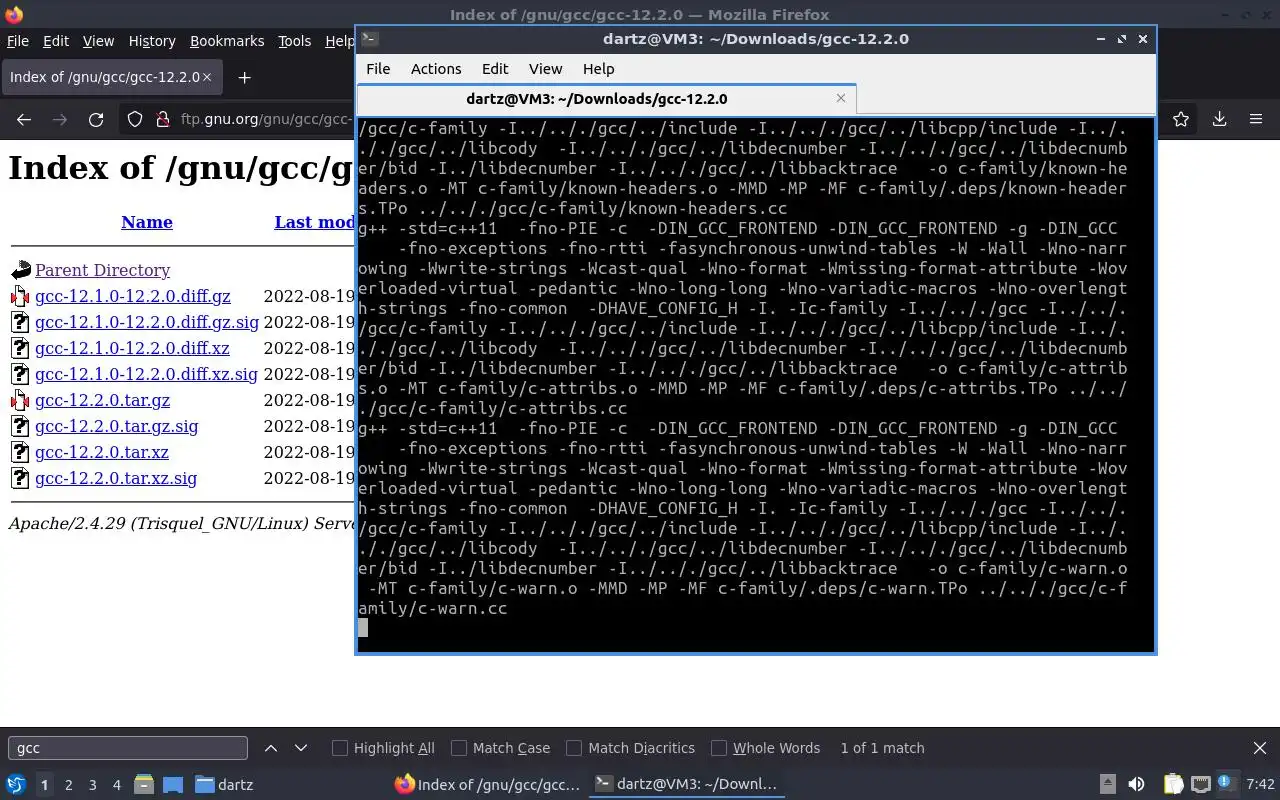Image resolution: width=1280 pixels, height=800 pixels.
Task: Open the taskbar start menu icon
Action: [16, 785]
